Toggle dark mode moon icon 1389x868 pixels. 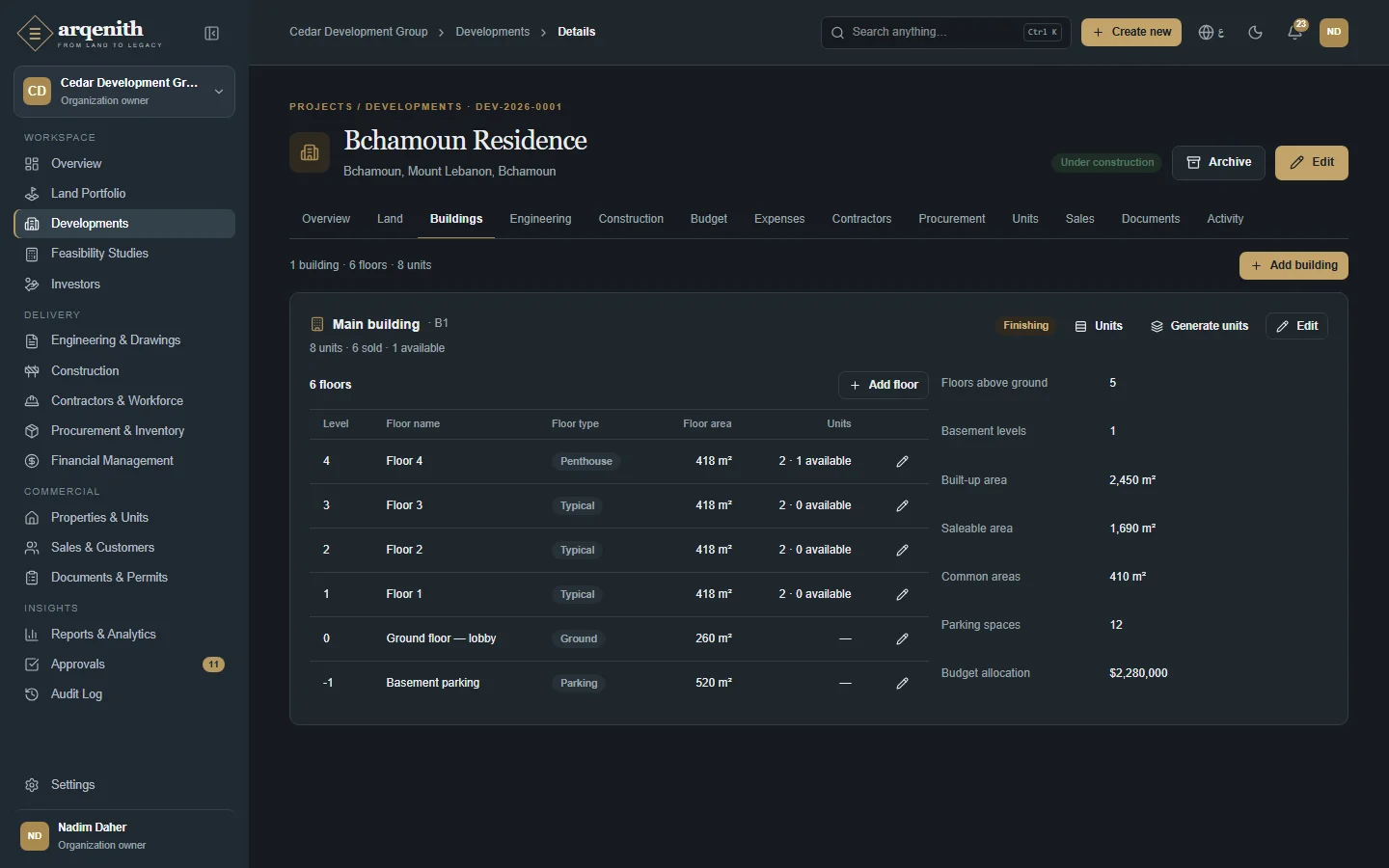tap(1255, 32)
